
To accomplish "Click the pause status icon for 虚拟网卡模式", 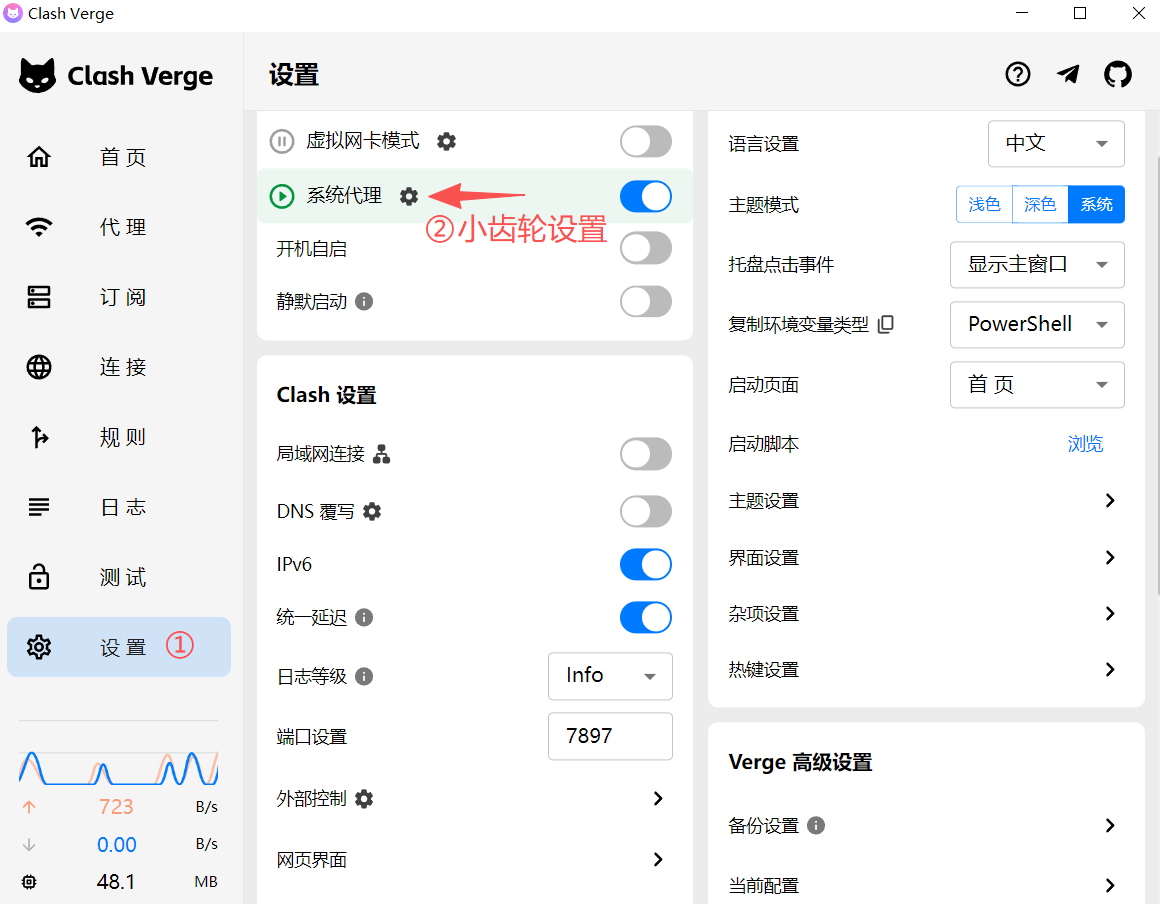I will (282, 141).
